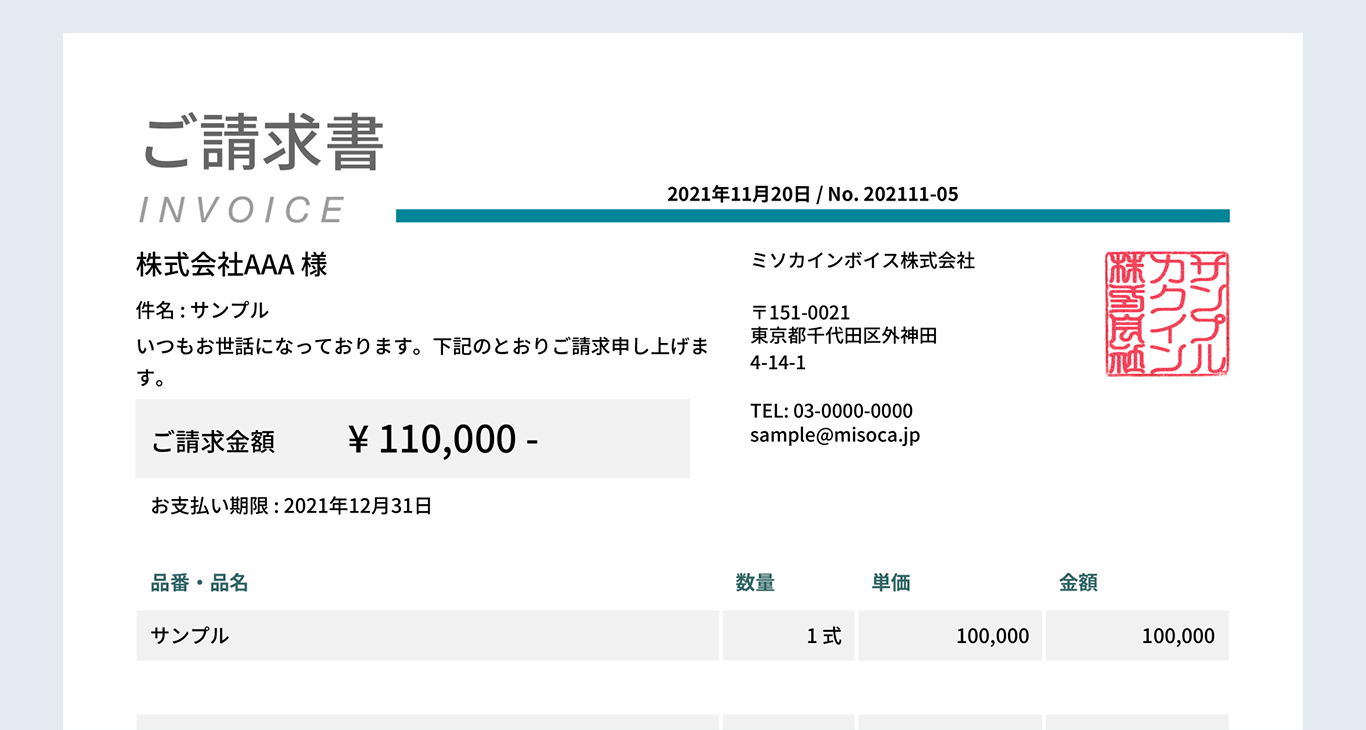Viewport: 1366px width, 730px height.
Task: Select the サンプル item name cell
Action: (x=427, y=635)
